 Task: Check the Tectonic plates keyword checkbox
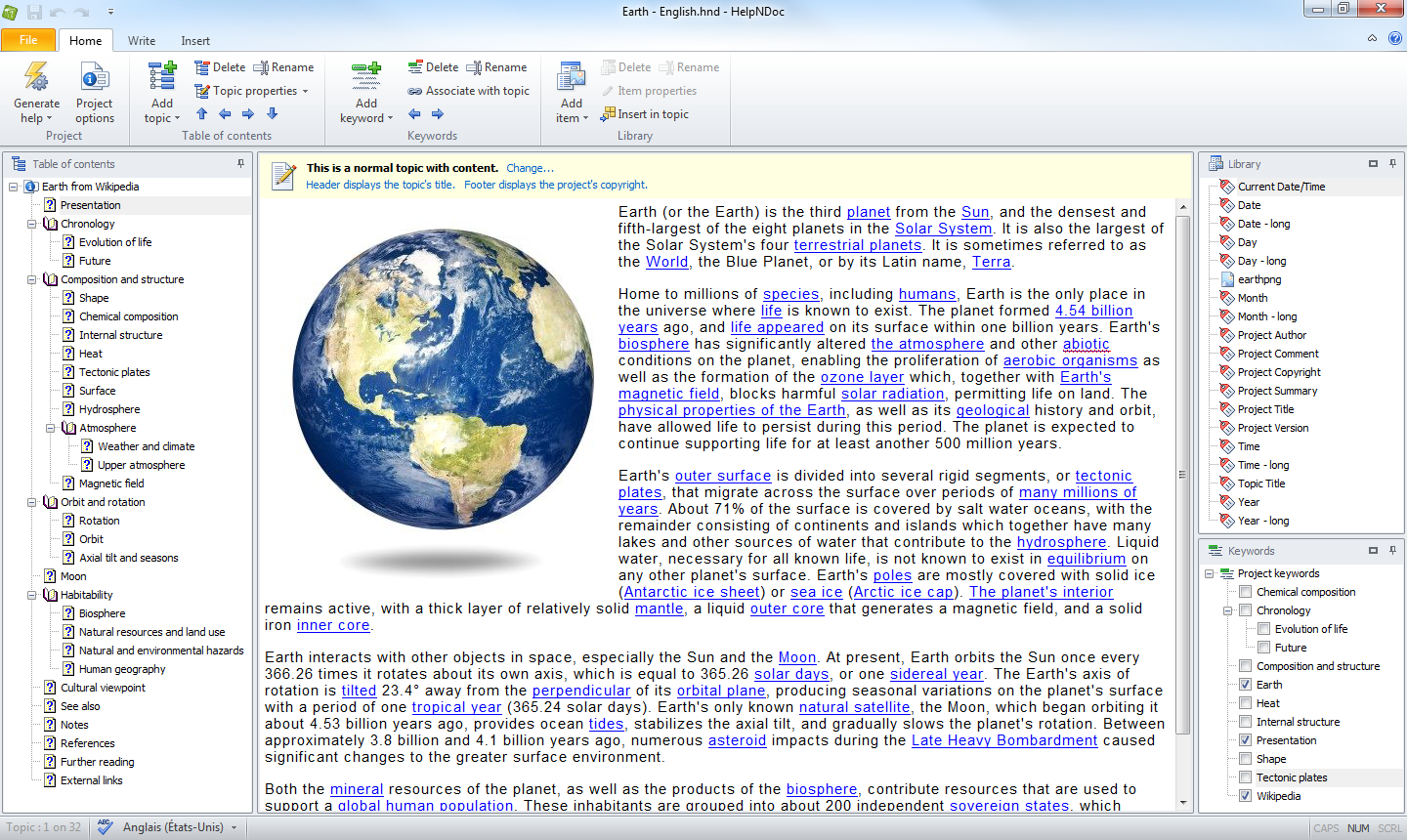(x=1245, y=777)
